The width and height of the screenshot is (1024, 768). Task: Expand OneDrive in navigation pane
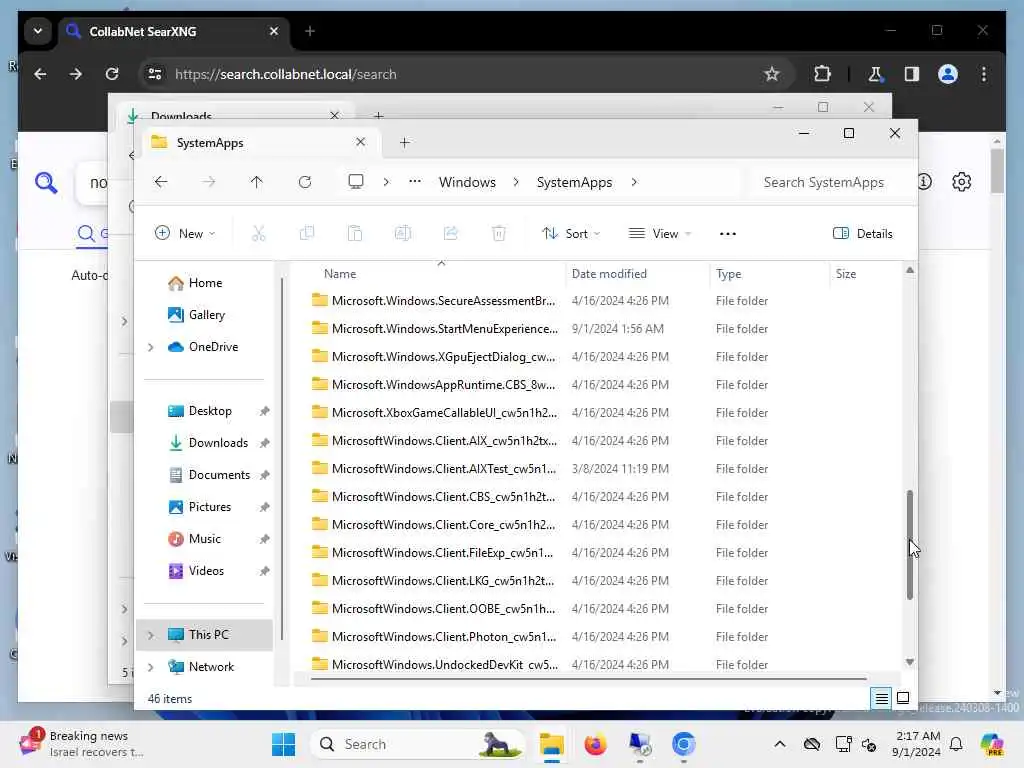coord(151,347)
